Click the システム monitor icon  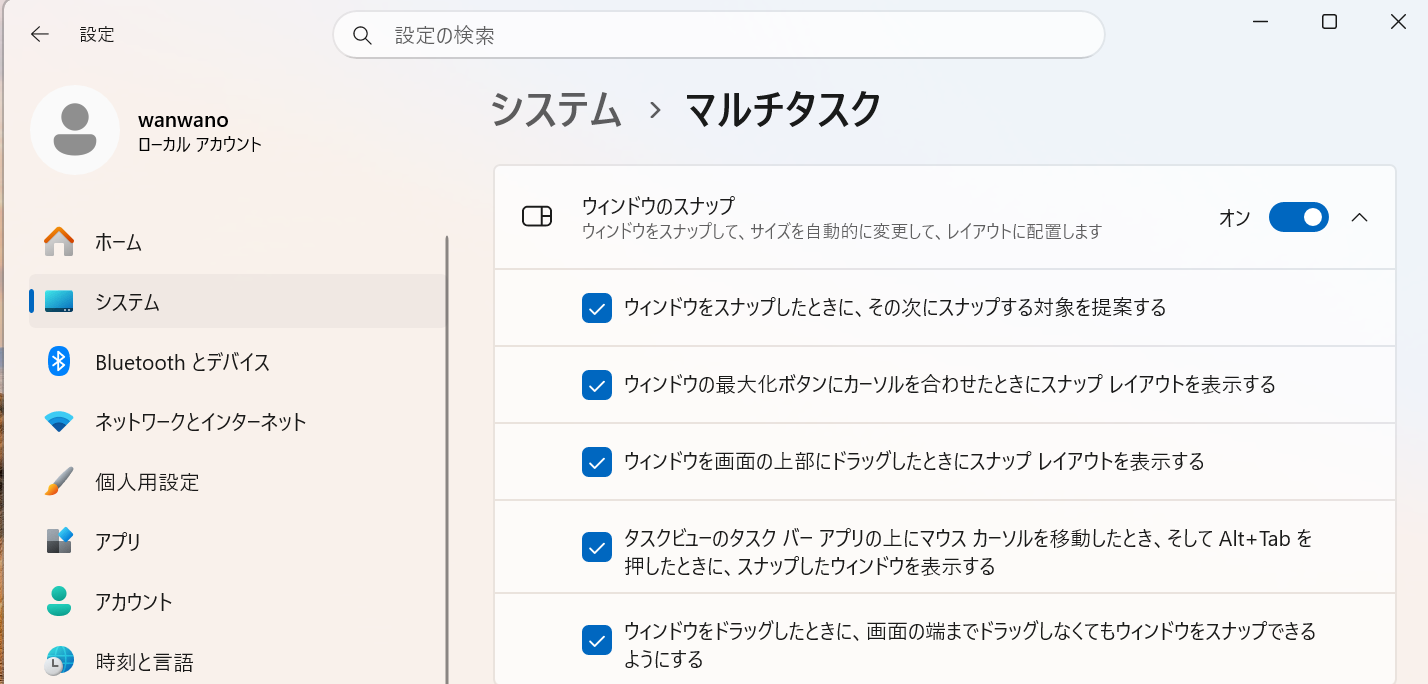click(59, 302)
